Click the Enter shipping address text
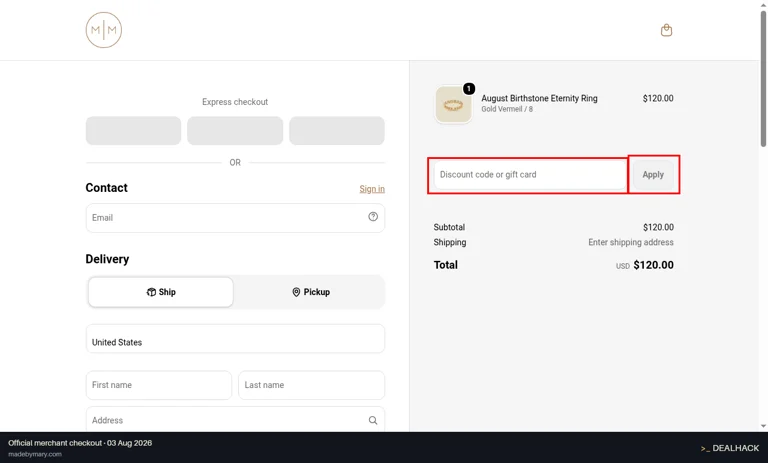The image size is (768, 463). point(631,242)
